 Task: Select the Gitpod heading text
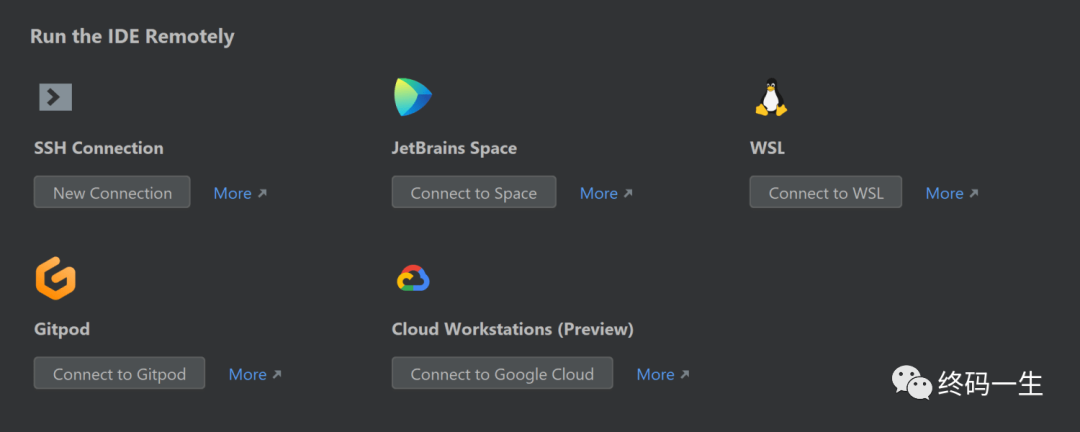pyautogui.click(x=62, y=329)
